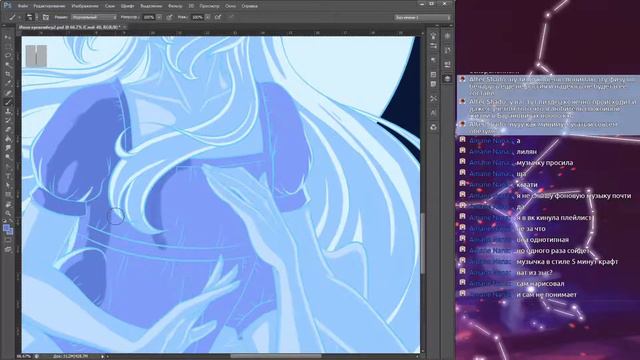Image resolution: width=640 pixels, height=360 pixels.
Task: Open the Справка menu
Action: point(249,6)
